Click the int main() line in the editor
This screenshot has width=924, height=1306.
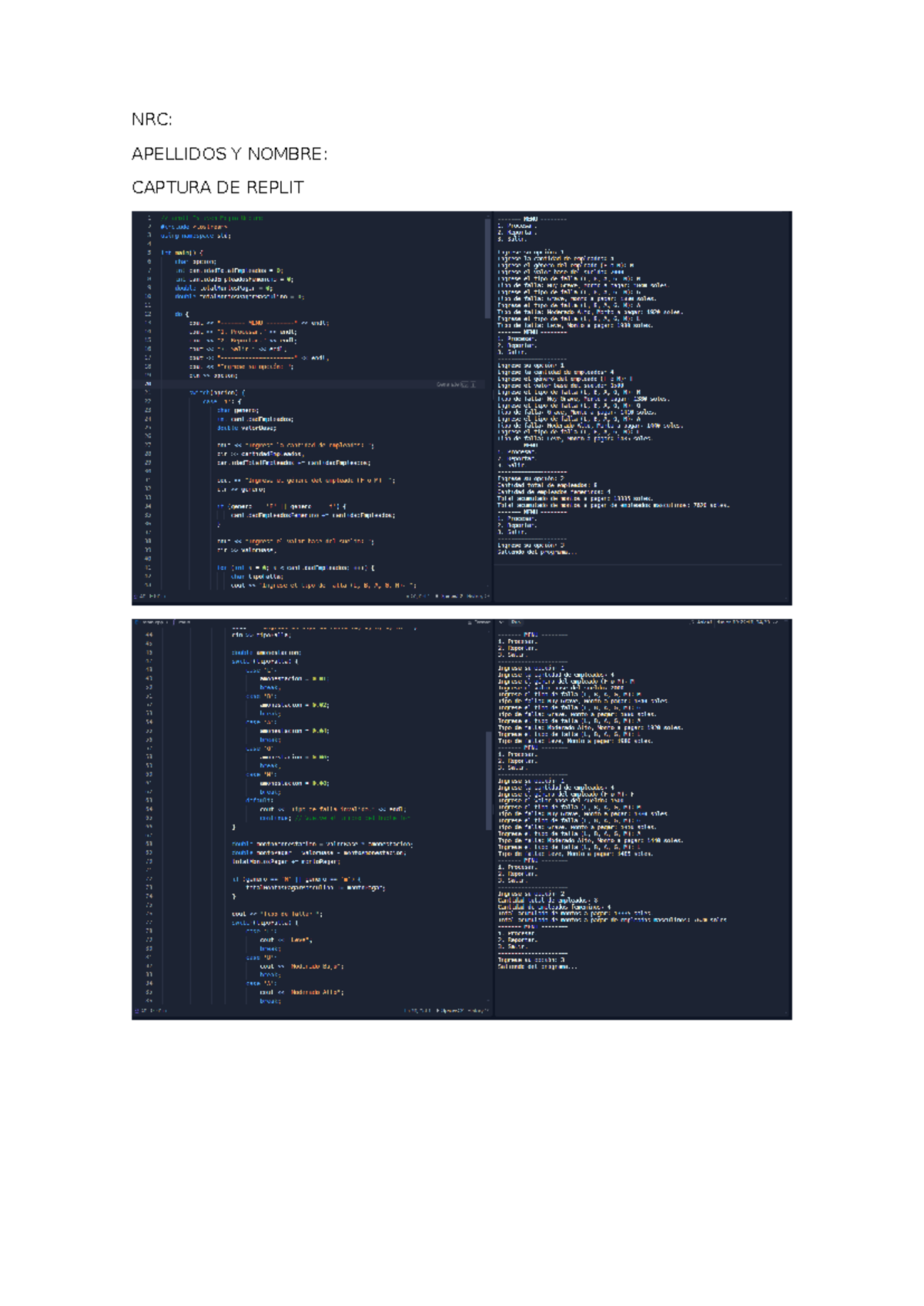pos(182,253)
